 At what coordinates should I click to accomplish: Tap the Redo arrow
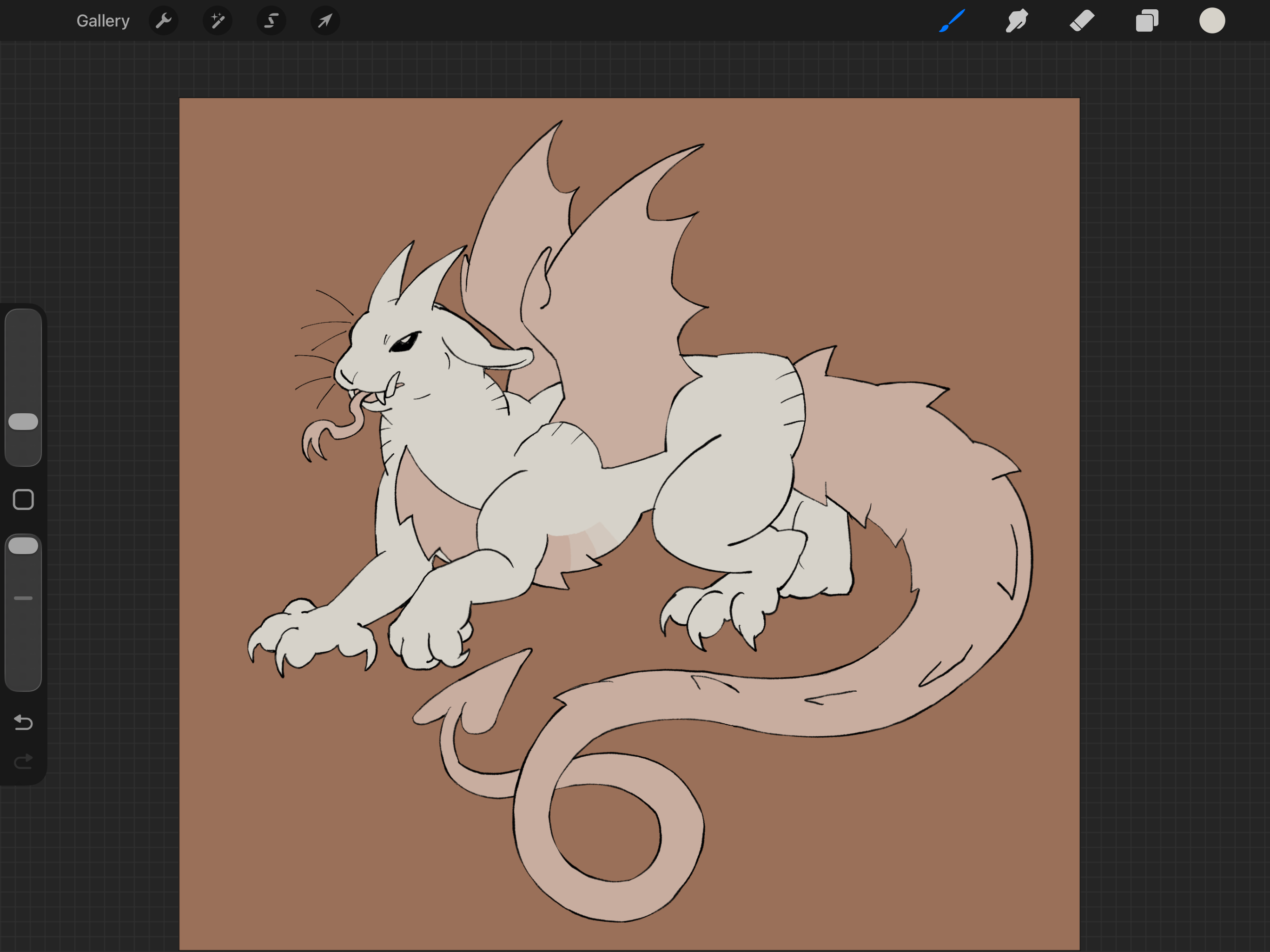click(23, 761)
